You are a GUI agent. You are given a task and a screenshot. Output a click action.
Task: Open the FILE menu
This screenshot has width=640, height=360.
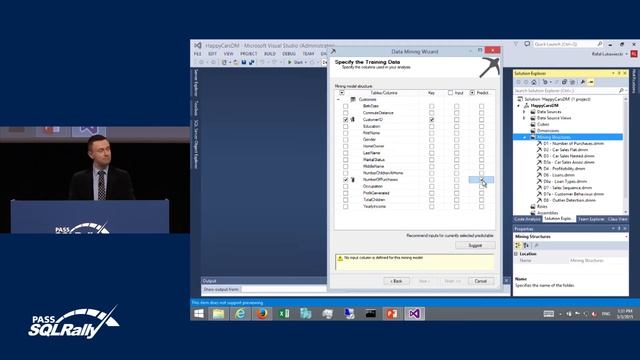198,54
